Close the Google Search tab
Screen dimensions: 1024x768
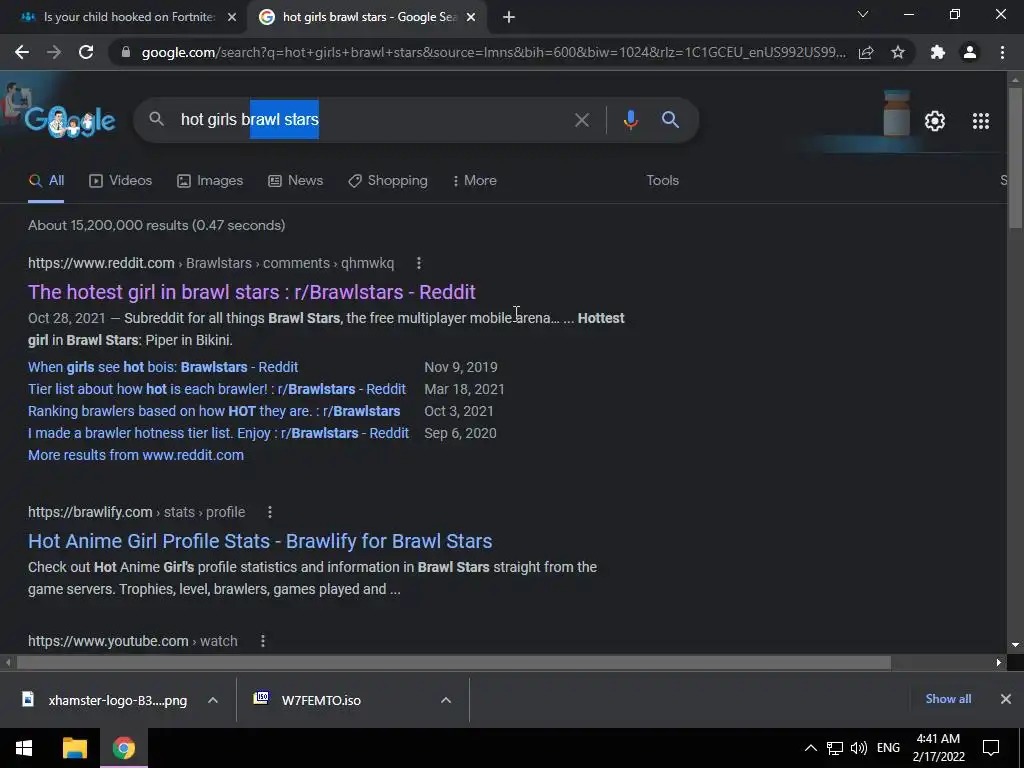click(x=471, y=17)
